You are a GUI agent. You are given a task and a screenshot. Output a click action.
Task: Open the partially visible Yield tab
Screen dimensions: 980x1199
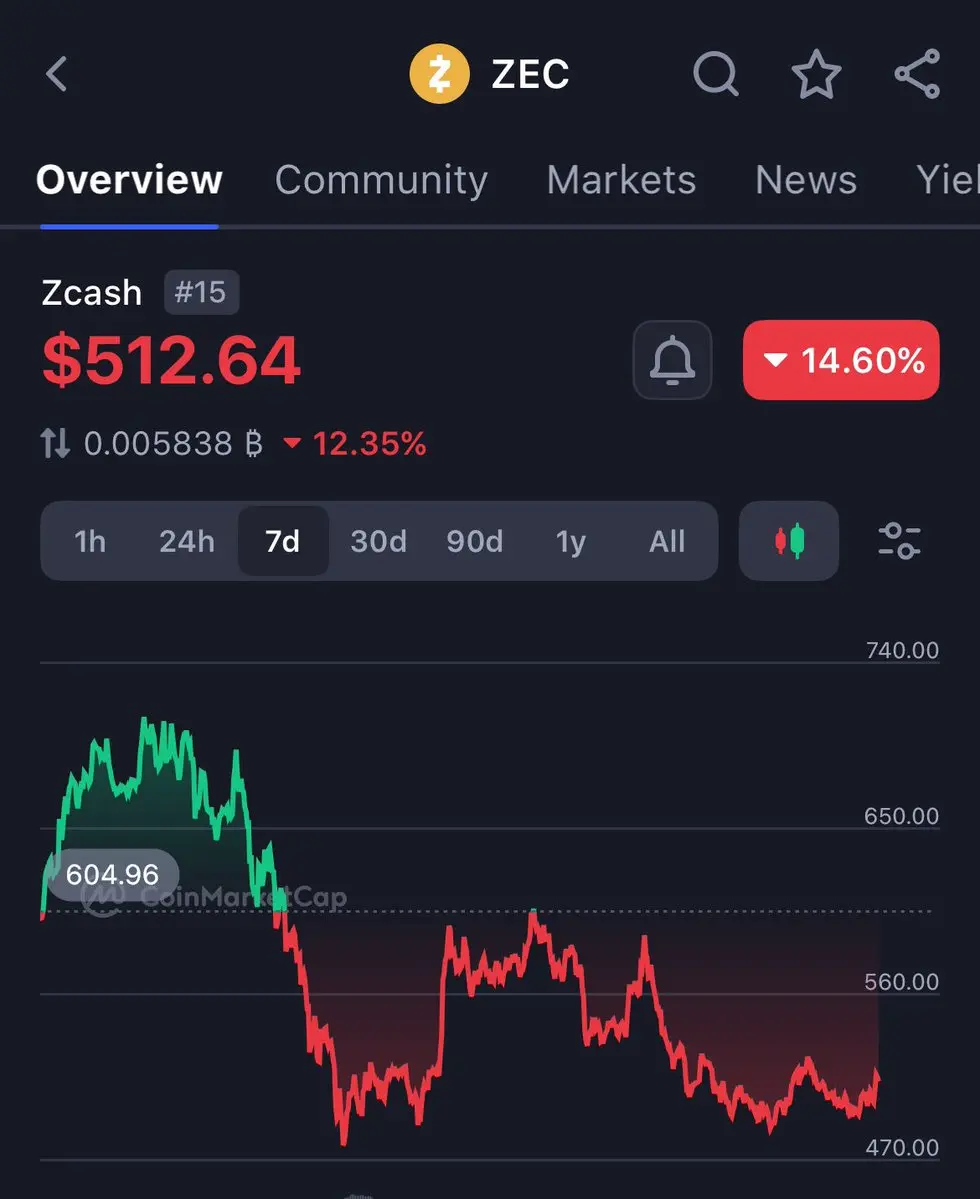pos(948,180)
